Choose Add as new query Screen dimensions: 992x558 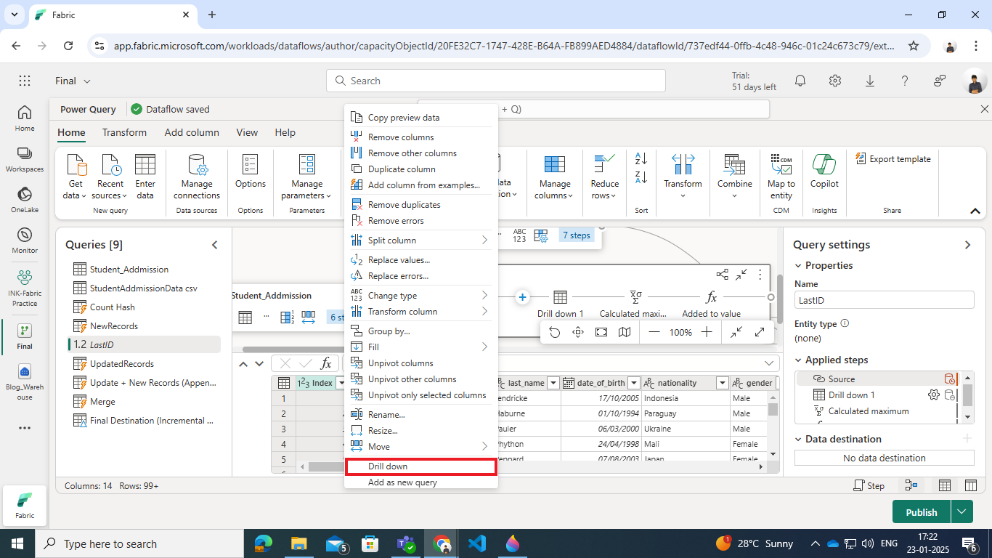[x=421, y=482]
